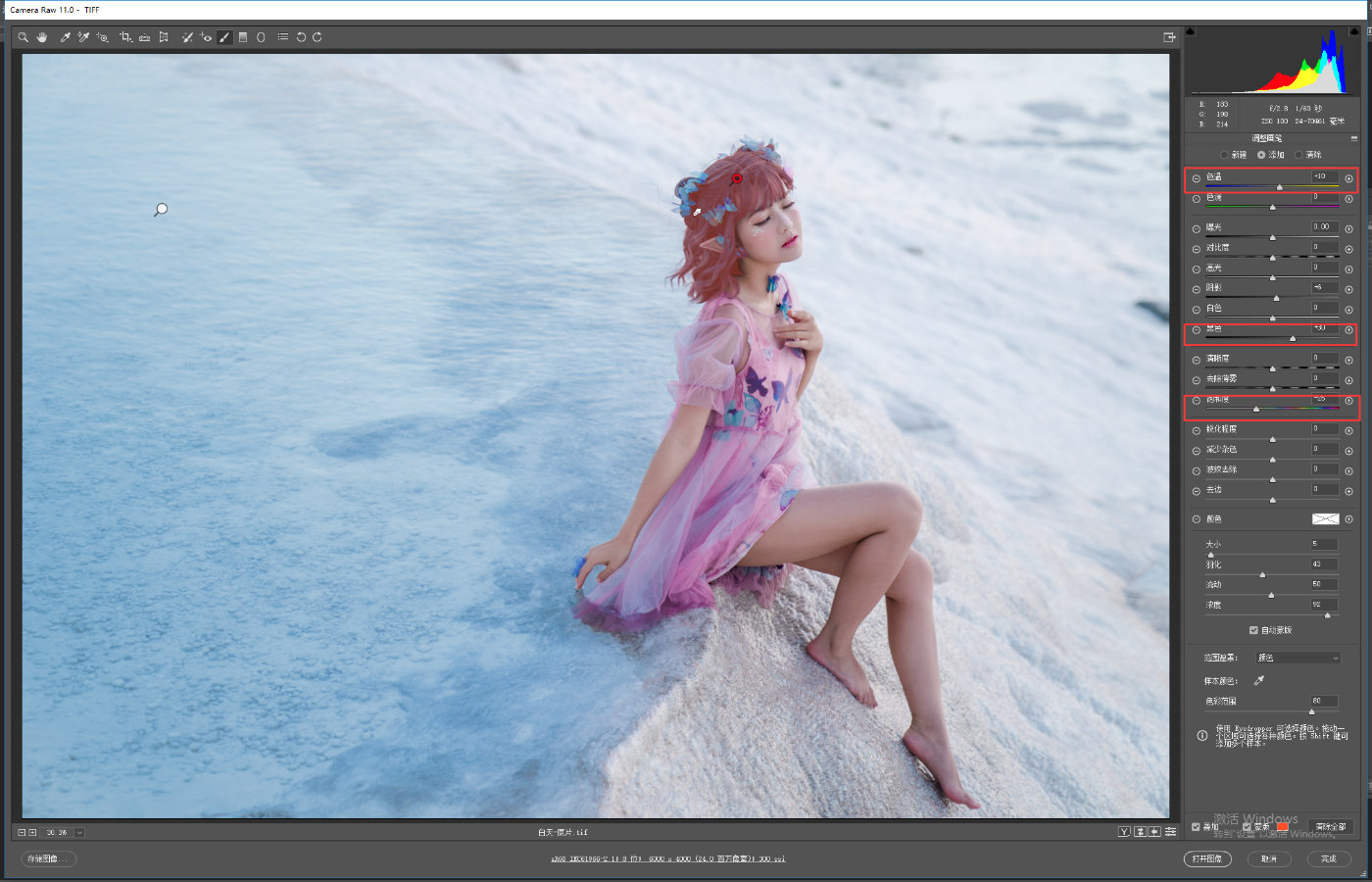
Task: Open the 颜色 color swatch
Action: 1325,518
